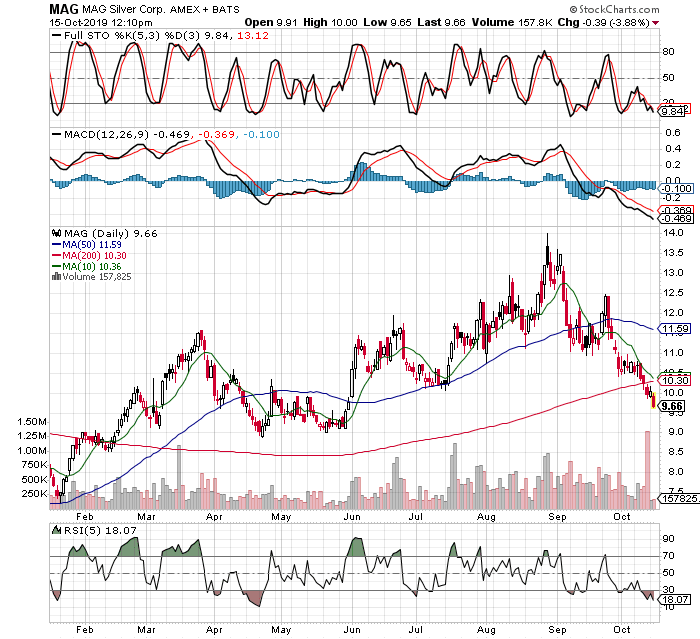
Task: Click the High 10.00 value
Action: click(x=330, y=22)
